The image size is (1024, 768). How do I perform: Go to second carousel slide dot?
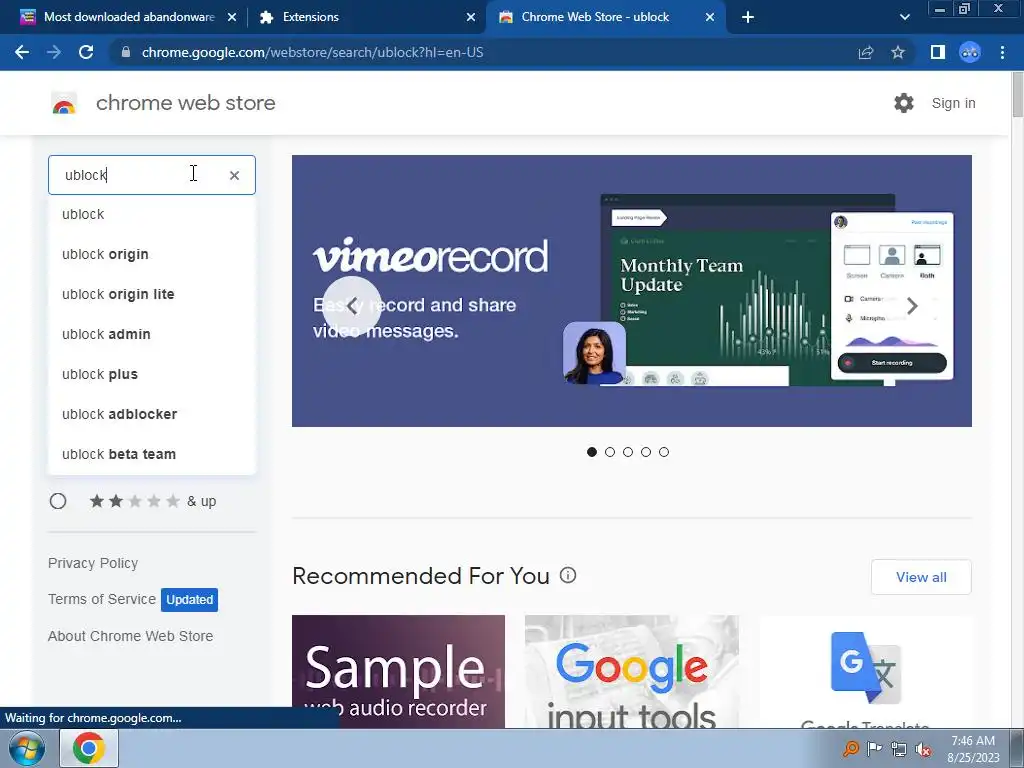coord(610,452)
